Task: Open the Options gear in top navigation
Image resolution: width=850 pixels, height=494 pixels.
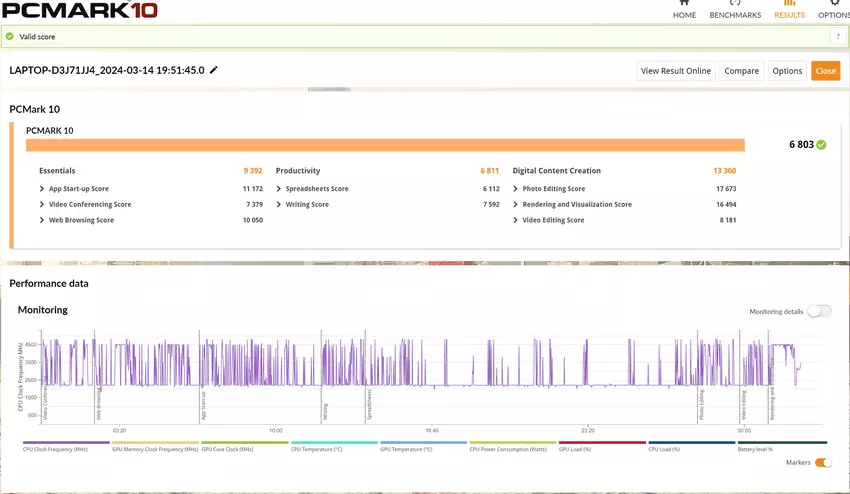Action: click(834, 10)
